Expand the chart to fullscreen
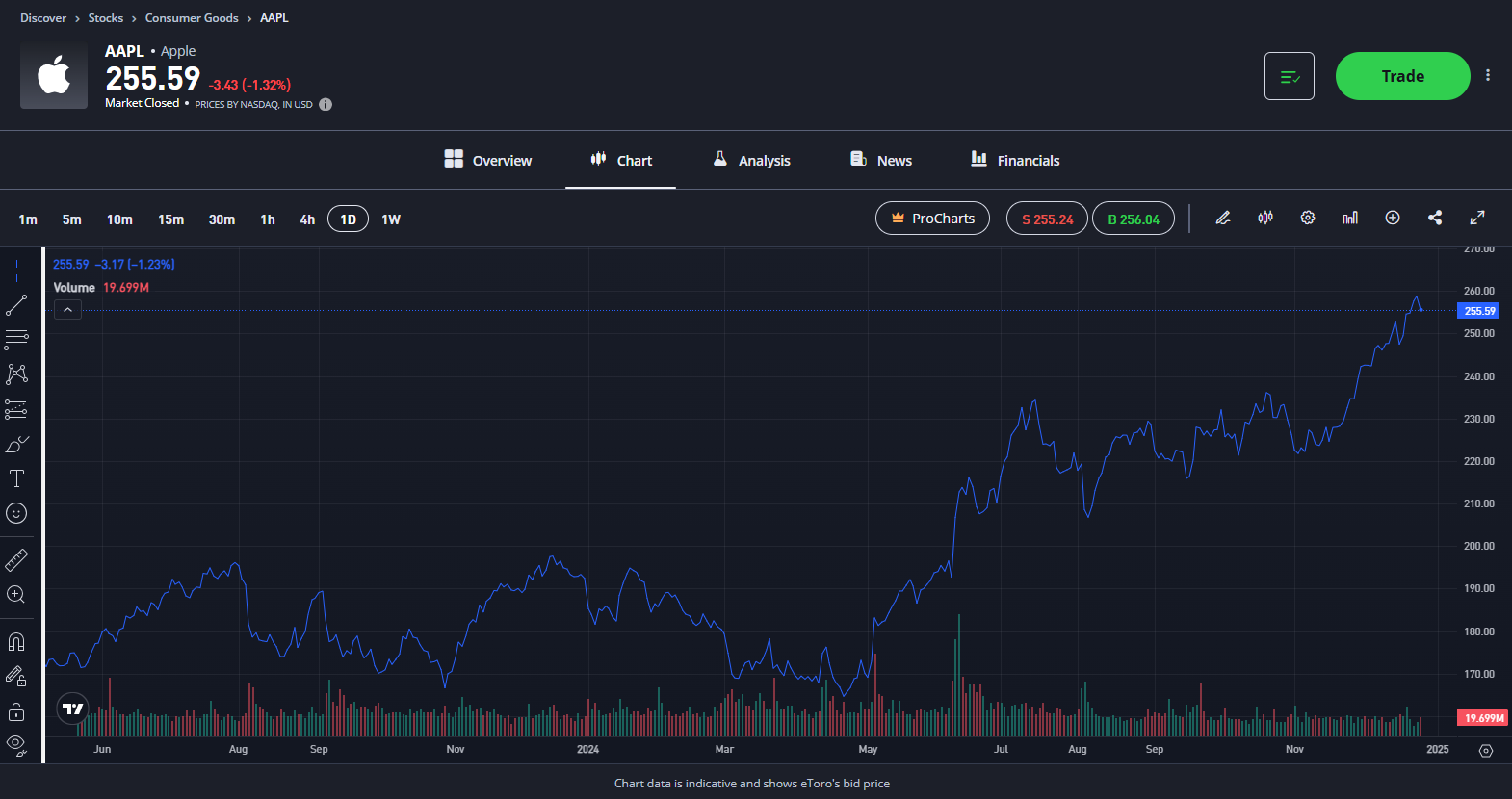1512x799 pixels. [x=1477, y=218]
